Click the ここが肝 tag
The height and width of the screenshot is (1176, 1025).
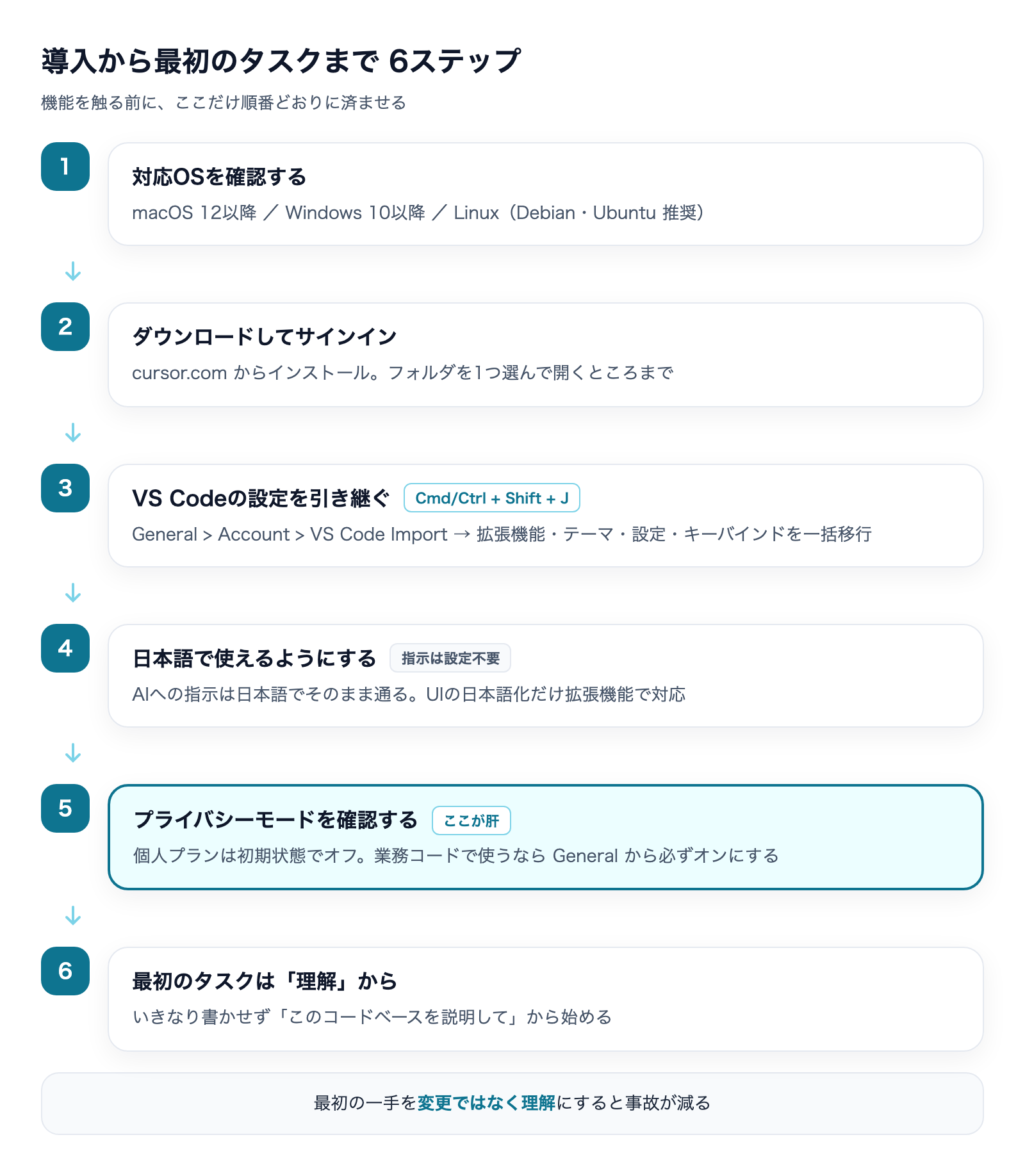coord(471,821)
